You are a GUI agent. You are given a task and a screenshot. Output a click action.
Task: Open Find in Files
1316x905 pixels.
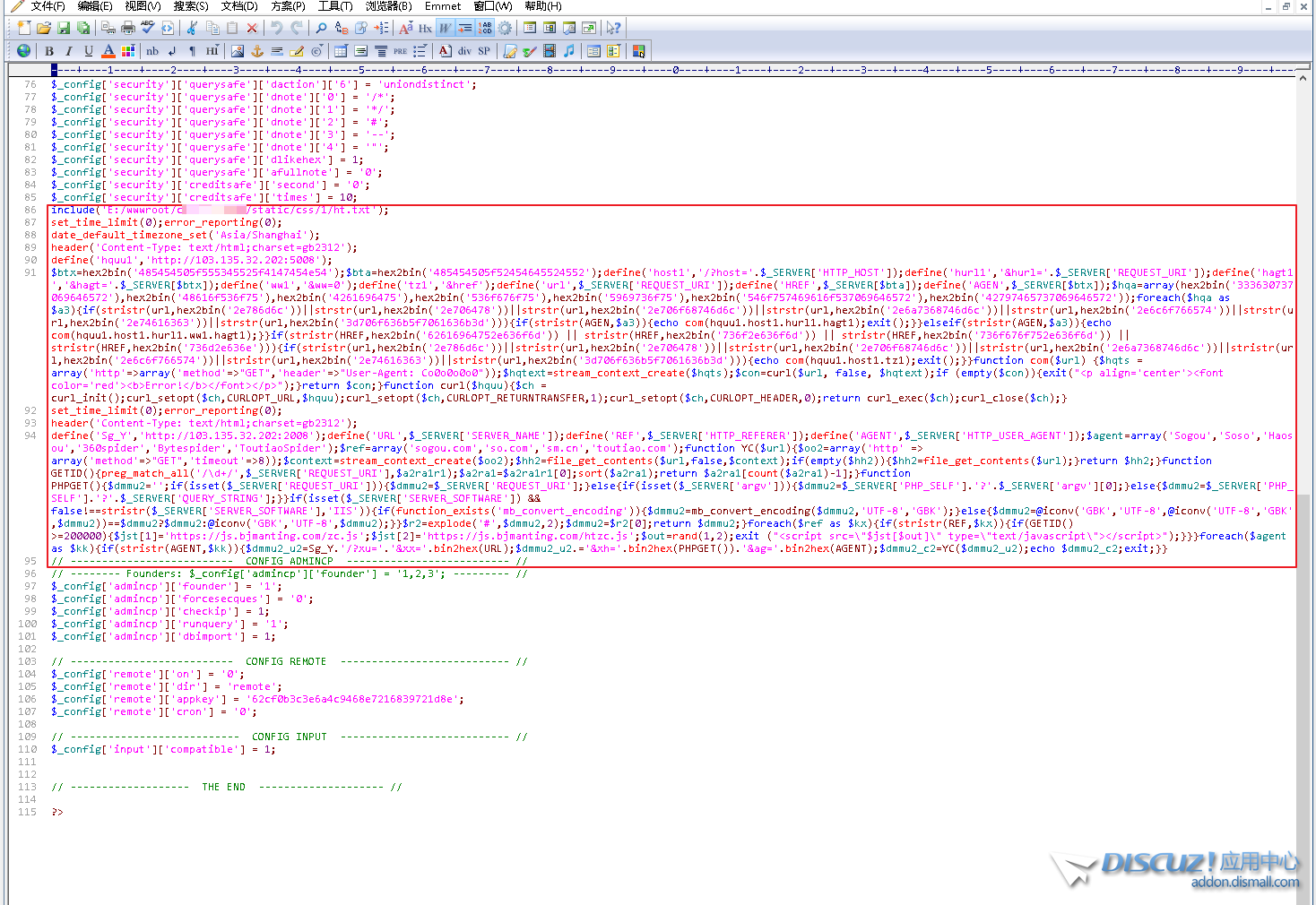tap(361, 28)
